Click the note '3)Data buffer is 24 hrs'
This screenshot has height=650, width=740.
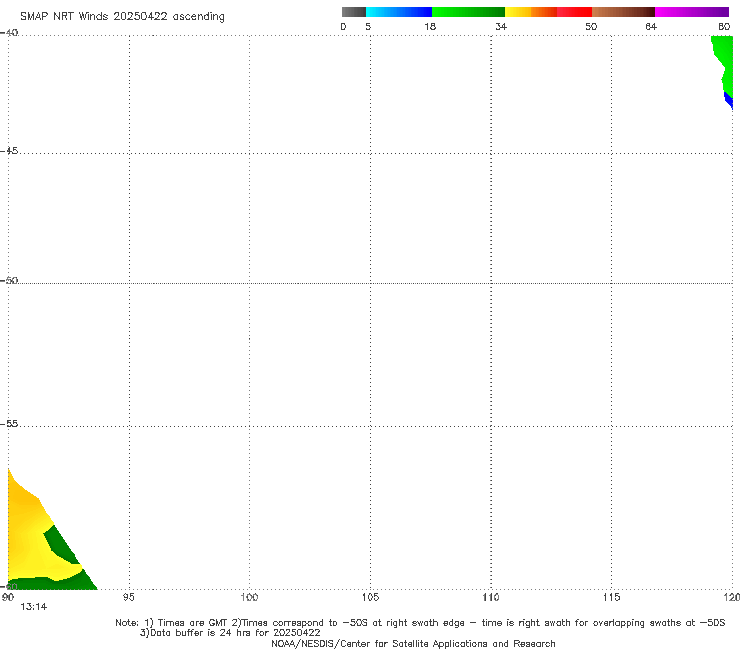(230, 633)
